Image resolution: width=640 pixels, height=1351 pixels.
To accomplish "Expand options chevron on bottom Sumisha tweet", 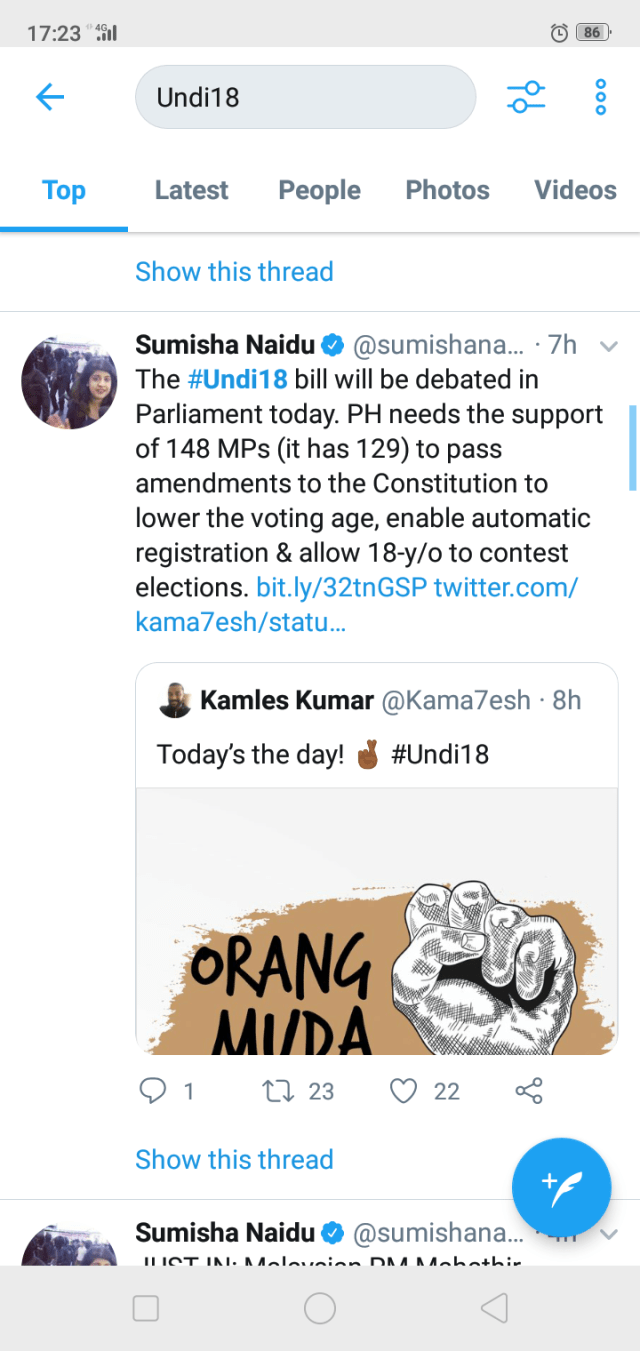I will (x=608, y=1234).
